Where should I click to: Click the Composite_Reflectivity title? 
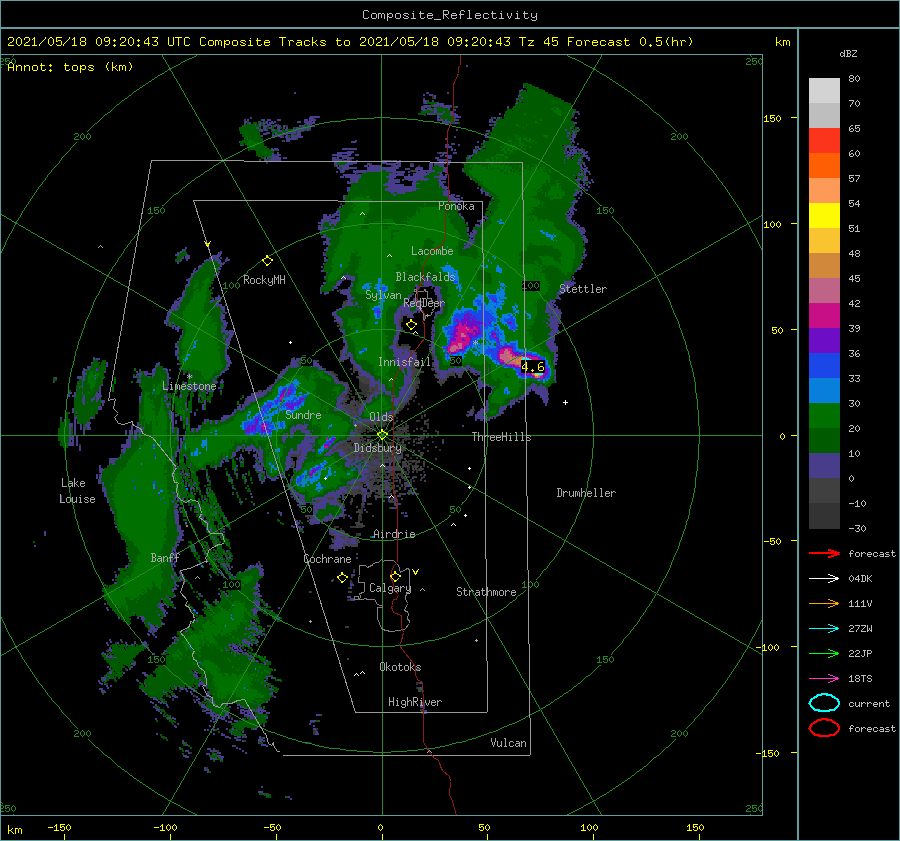[x=450, y=15]
